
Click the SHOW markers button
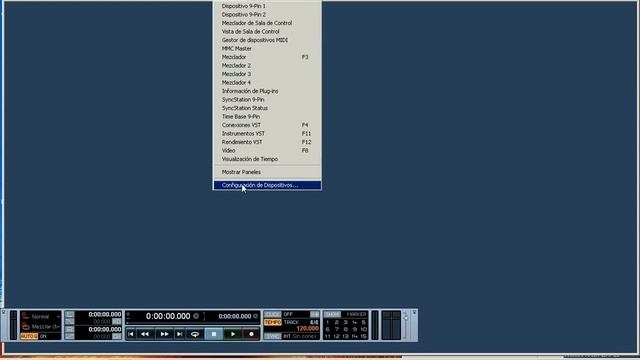(x=332, y=314)
